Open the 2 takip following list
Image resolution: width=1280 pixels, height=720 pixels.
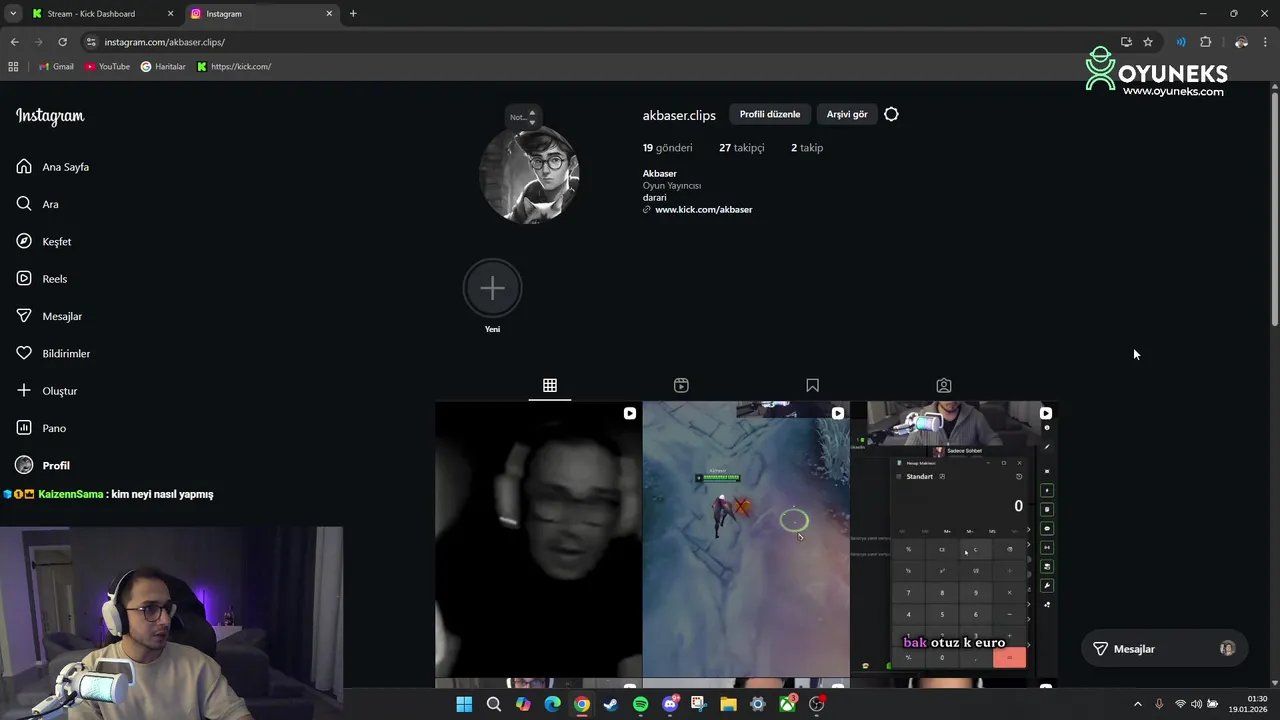pyautogui.click(x=807, y=147)
